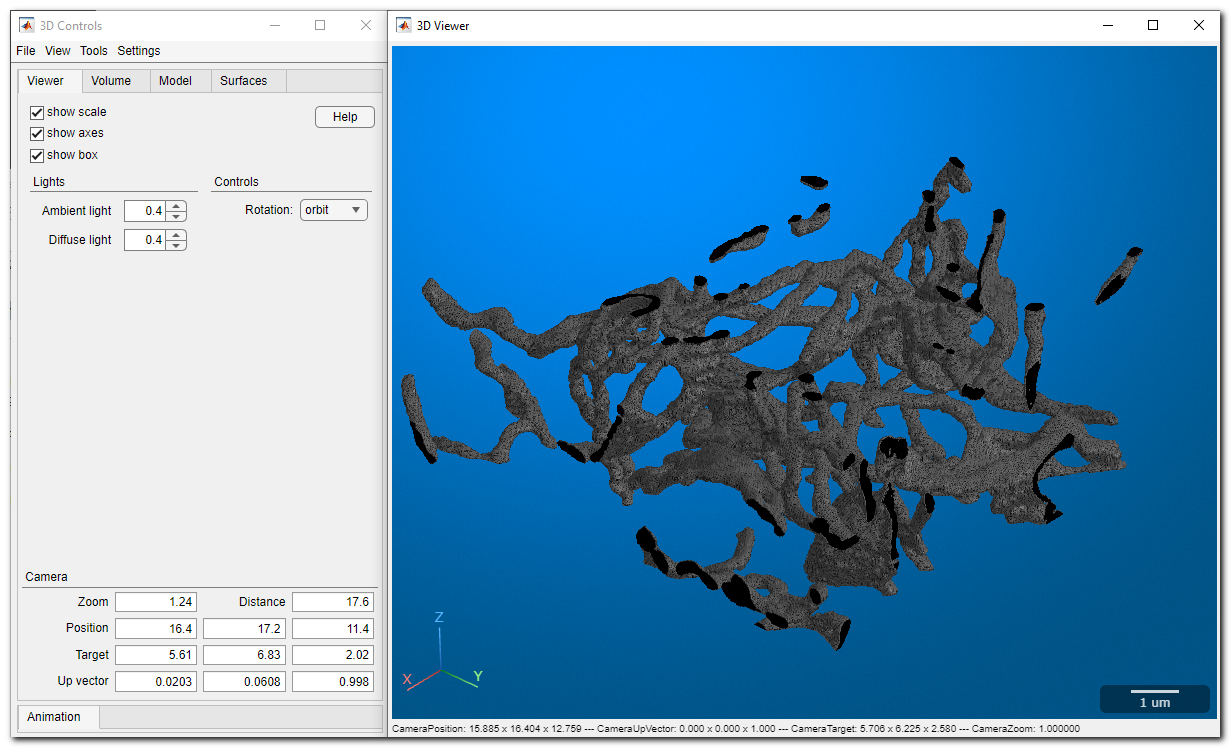Uncheck the show scale checkbox
Image resolution: width=1231 pixels, height=748 pixels.
click(x=37, y=113)
